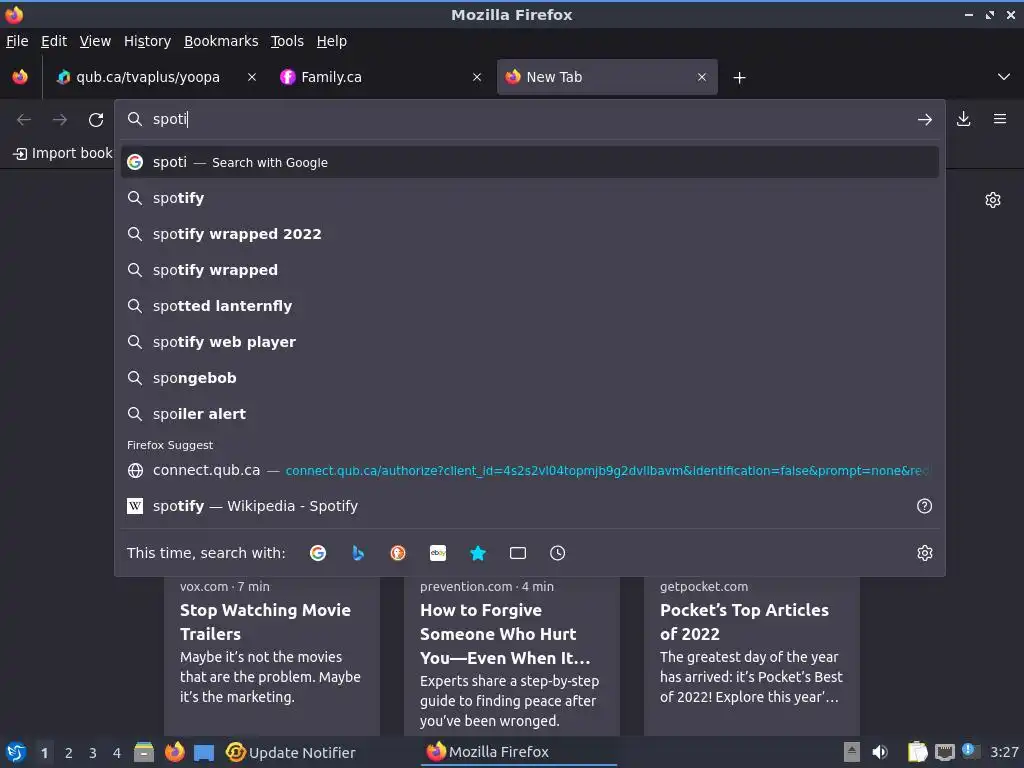The image size is (1024, 768).
Task: Choose the 'spotify' suggestion
Action: point(530,198)
